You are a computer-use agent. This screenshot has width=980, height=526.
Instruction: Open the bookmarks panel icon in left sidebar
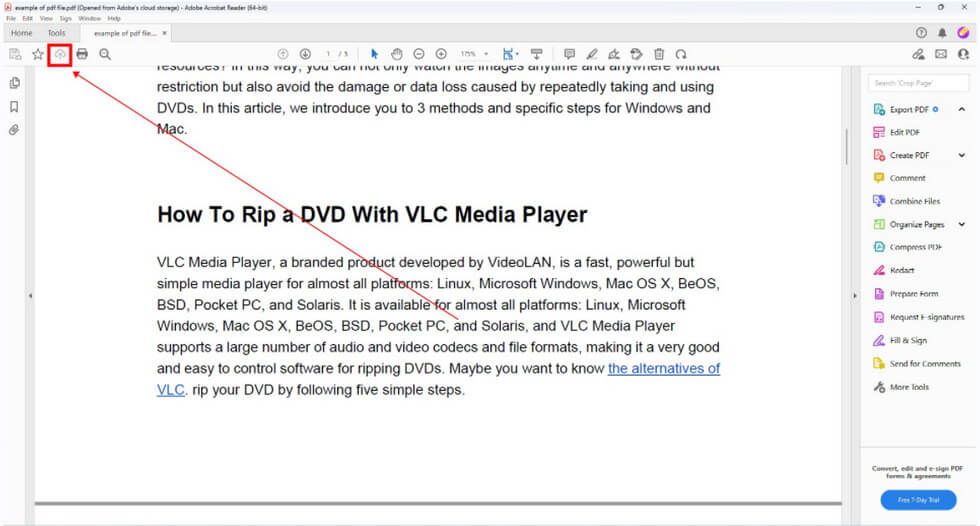(x=14, y=107)
